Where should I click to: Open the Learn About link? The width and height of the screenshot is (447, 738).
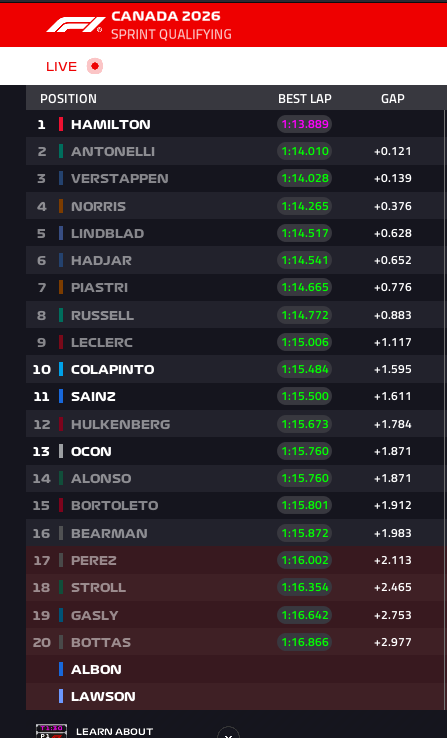click(114, 731)
